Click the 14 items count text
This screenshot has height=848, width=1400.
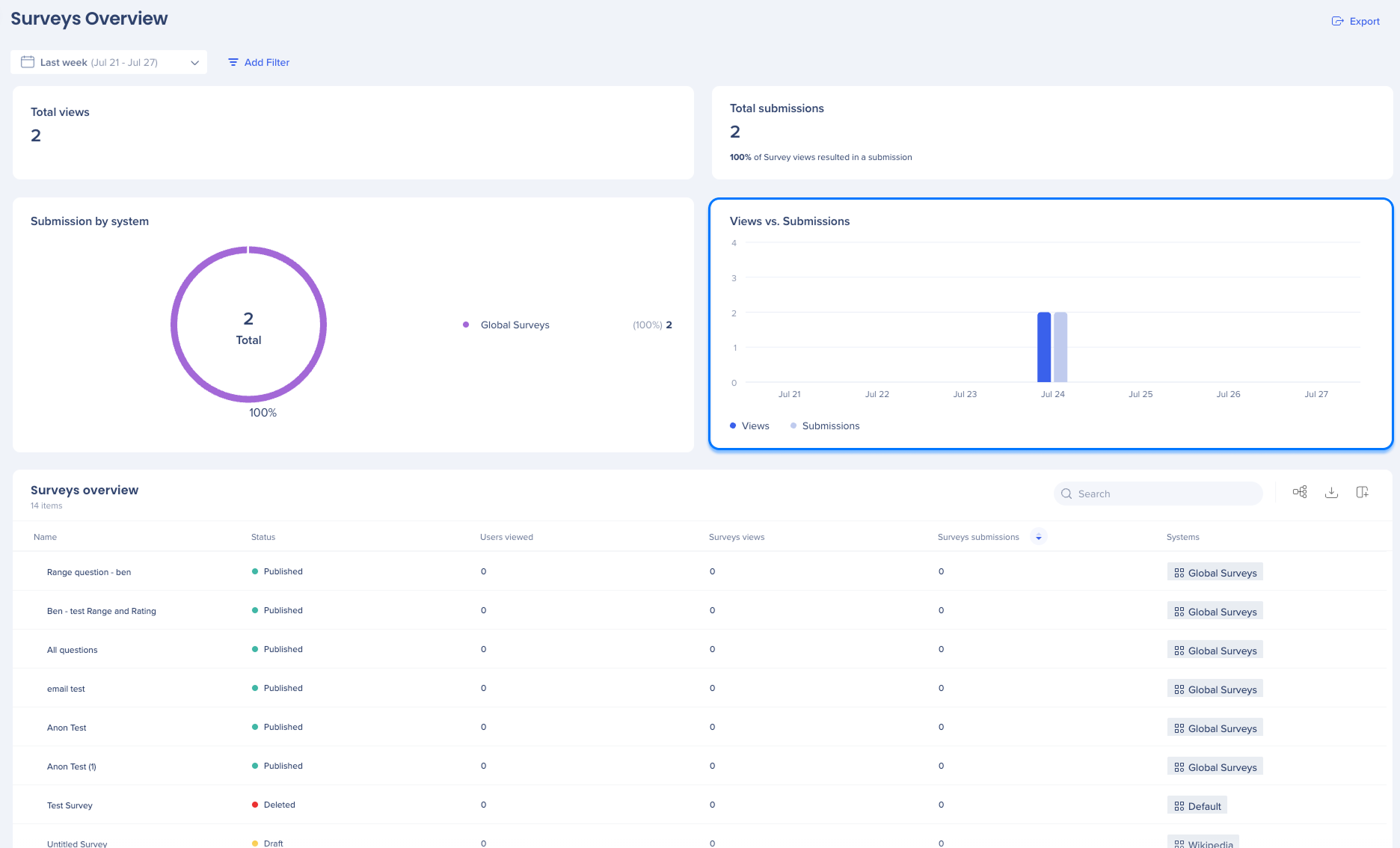[46, 506]
